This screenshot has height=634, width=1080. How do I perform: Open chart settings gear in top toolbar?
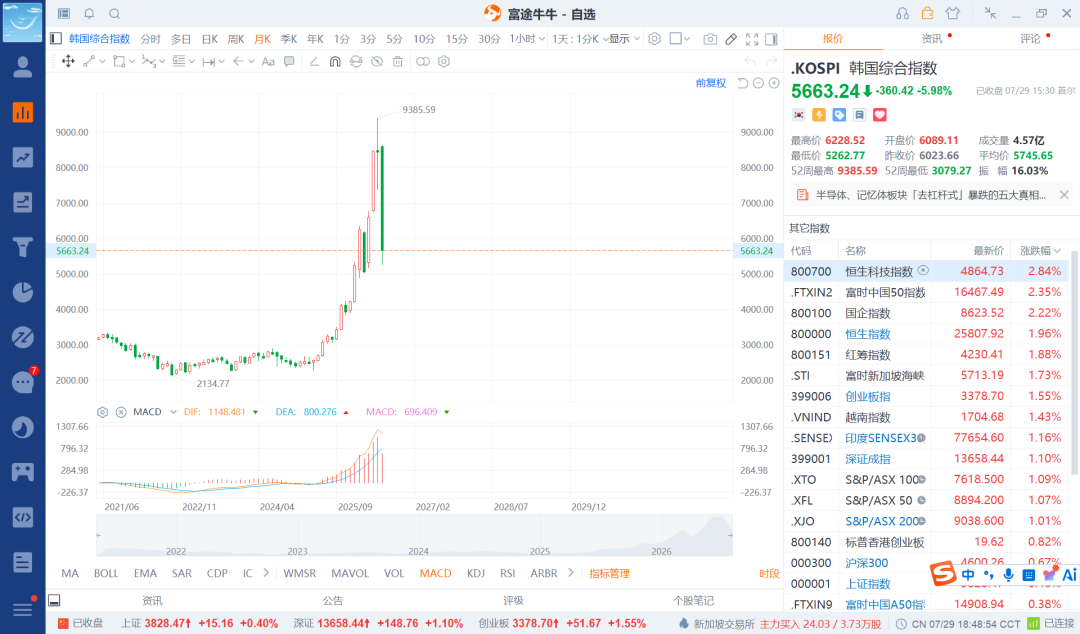(654, 39)
